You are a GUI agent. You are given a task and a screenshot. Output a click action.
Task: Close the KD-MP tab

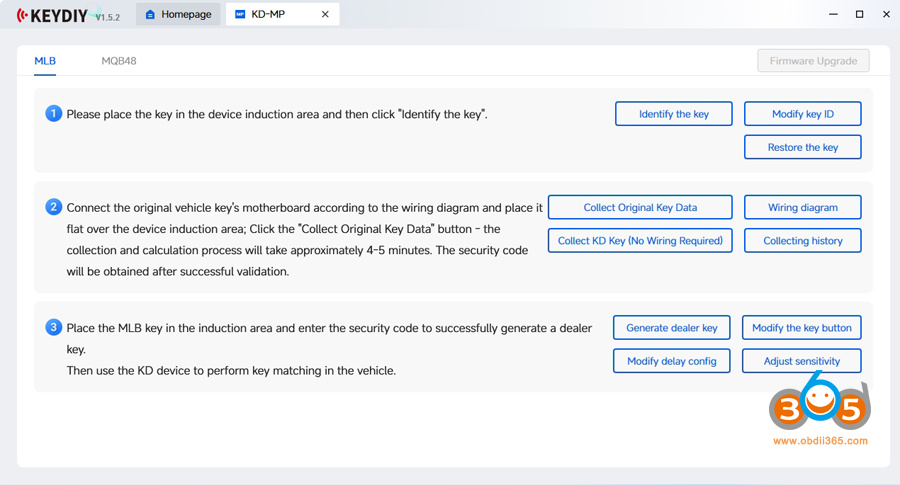[x=325, y=15]
